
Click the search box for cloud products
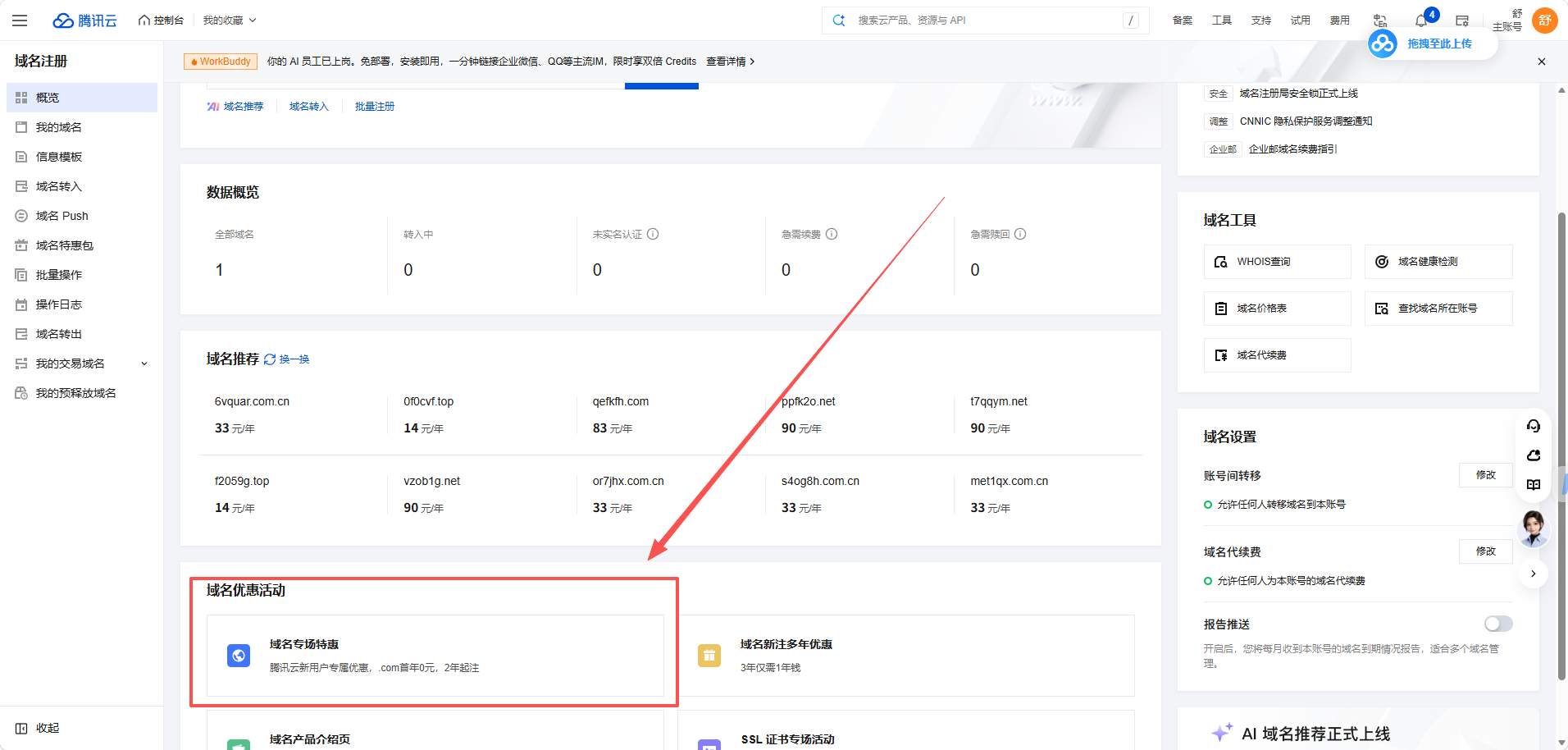(x=986, y=21)
